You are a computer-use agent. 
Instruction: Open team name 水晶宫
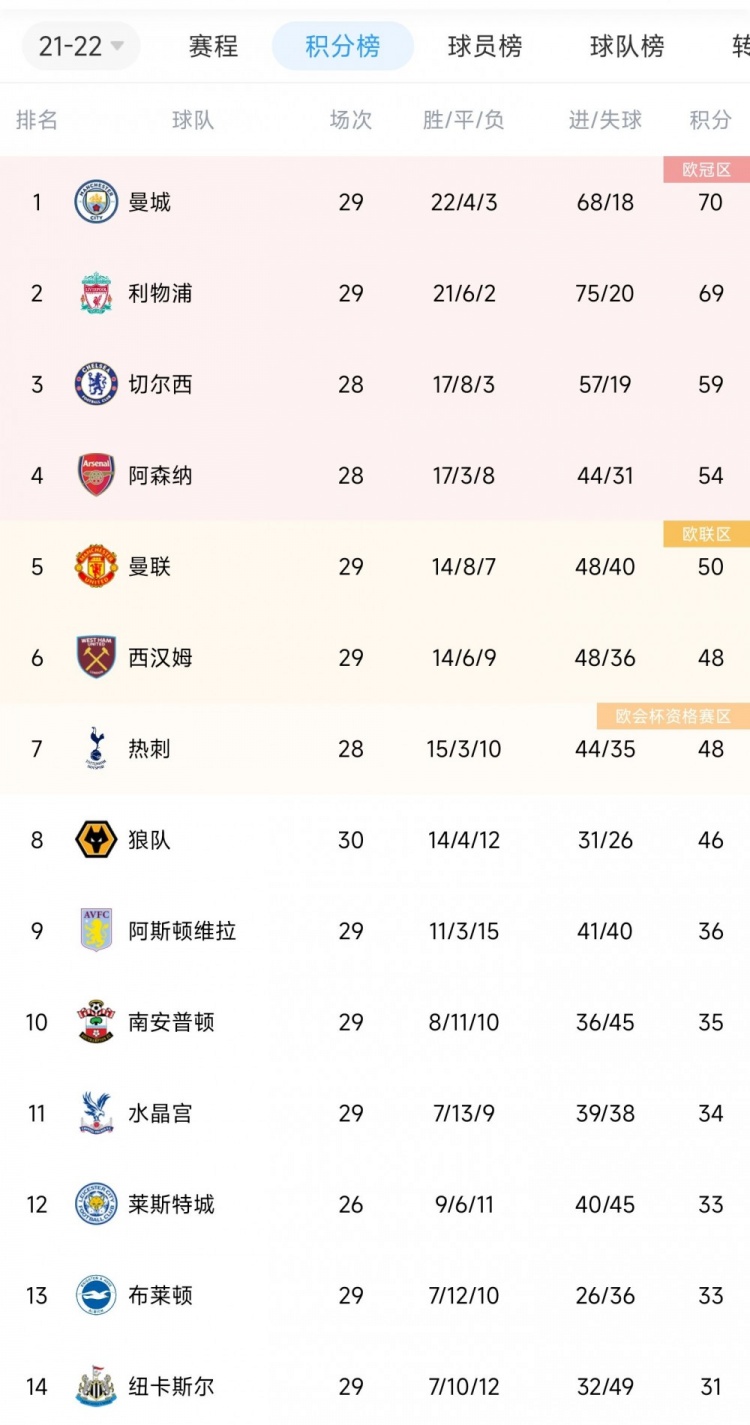[160, 1113]
